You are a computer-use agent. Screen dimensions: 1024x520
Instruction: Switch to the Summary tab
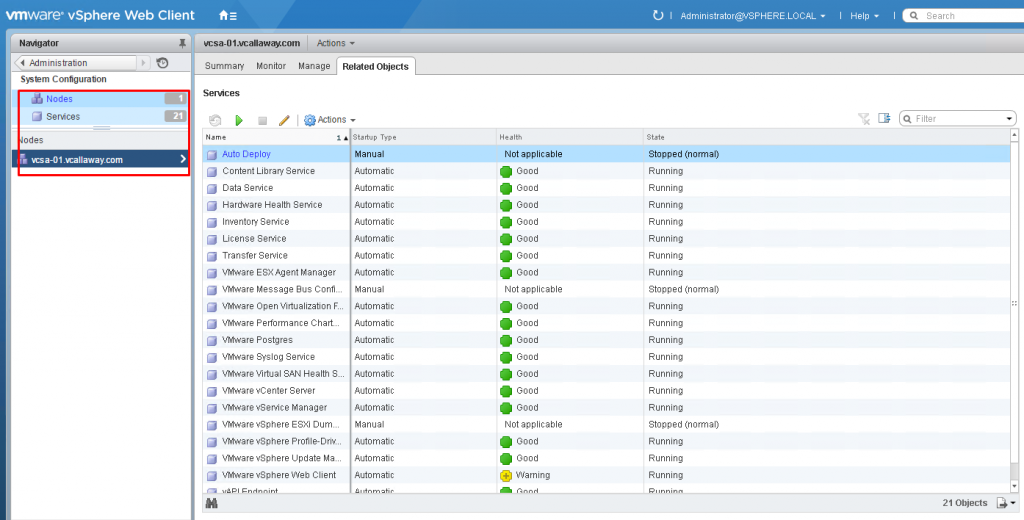[x=224, y=66]
